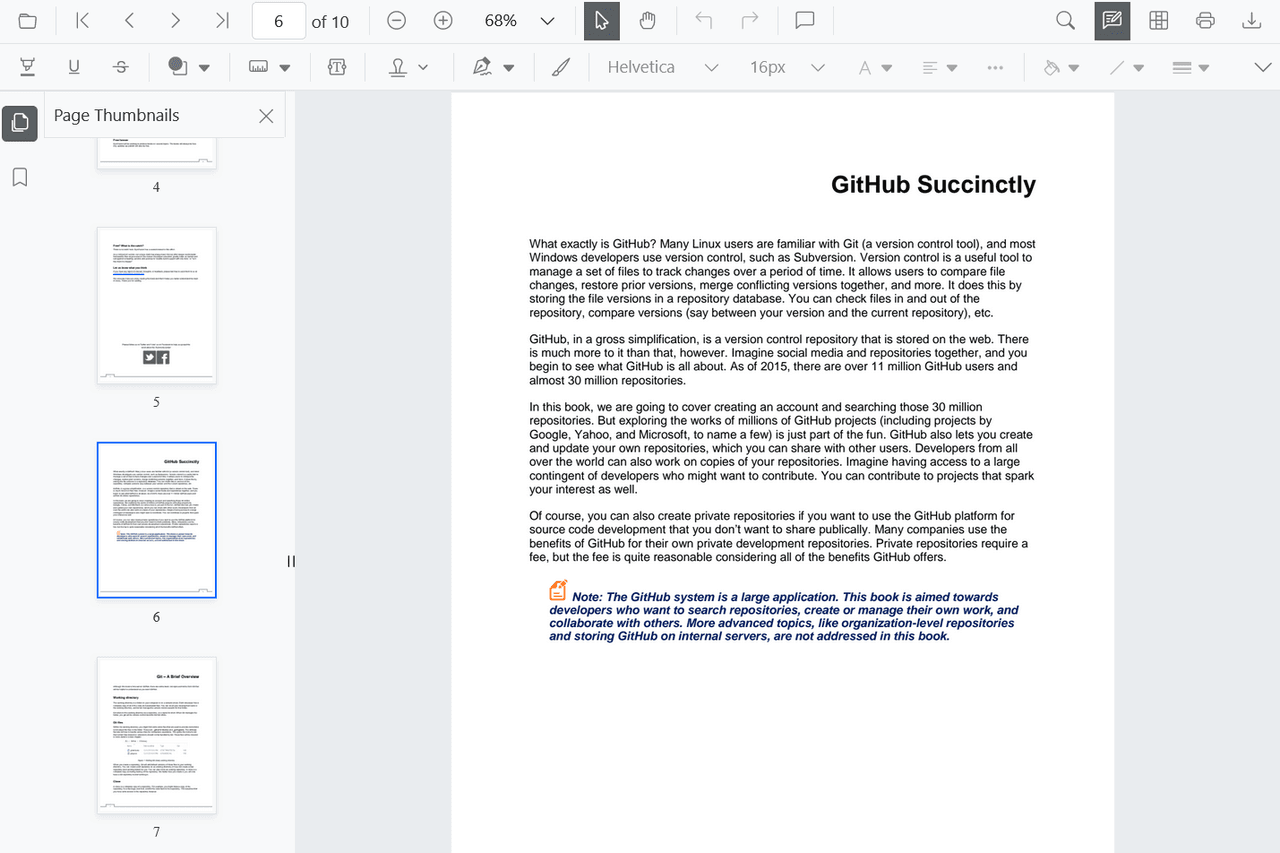The width and height of the screenshot is (1280, 853).
Task: Toggle the annotation edit toolbar
Action: pyautogui.click(x=1112, y=21)
